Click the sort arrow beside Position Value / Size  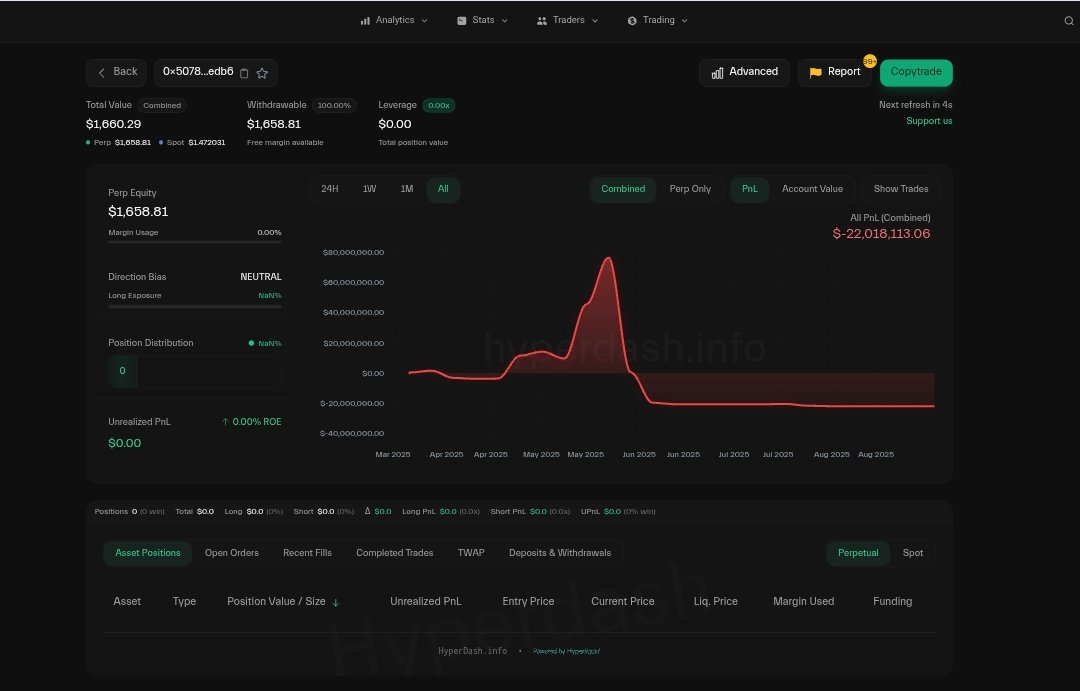click(336, 602)
